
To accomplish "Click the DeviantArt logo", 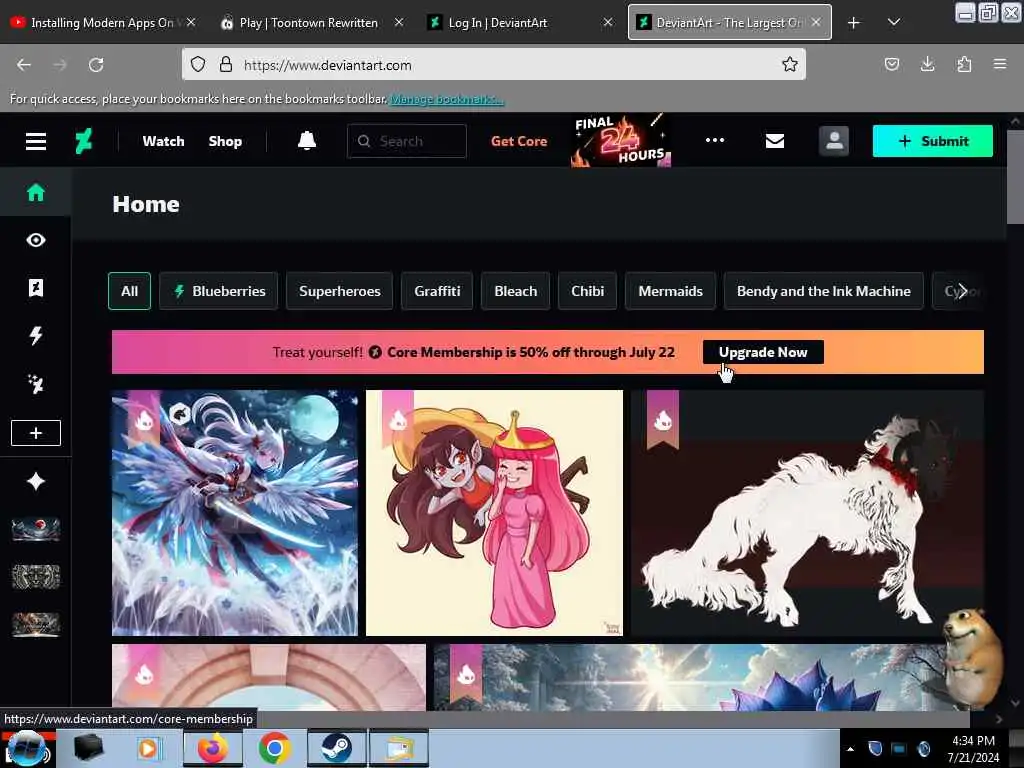I will click(84, 141).
